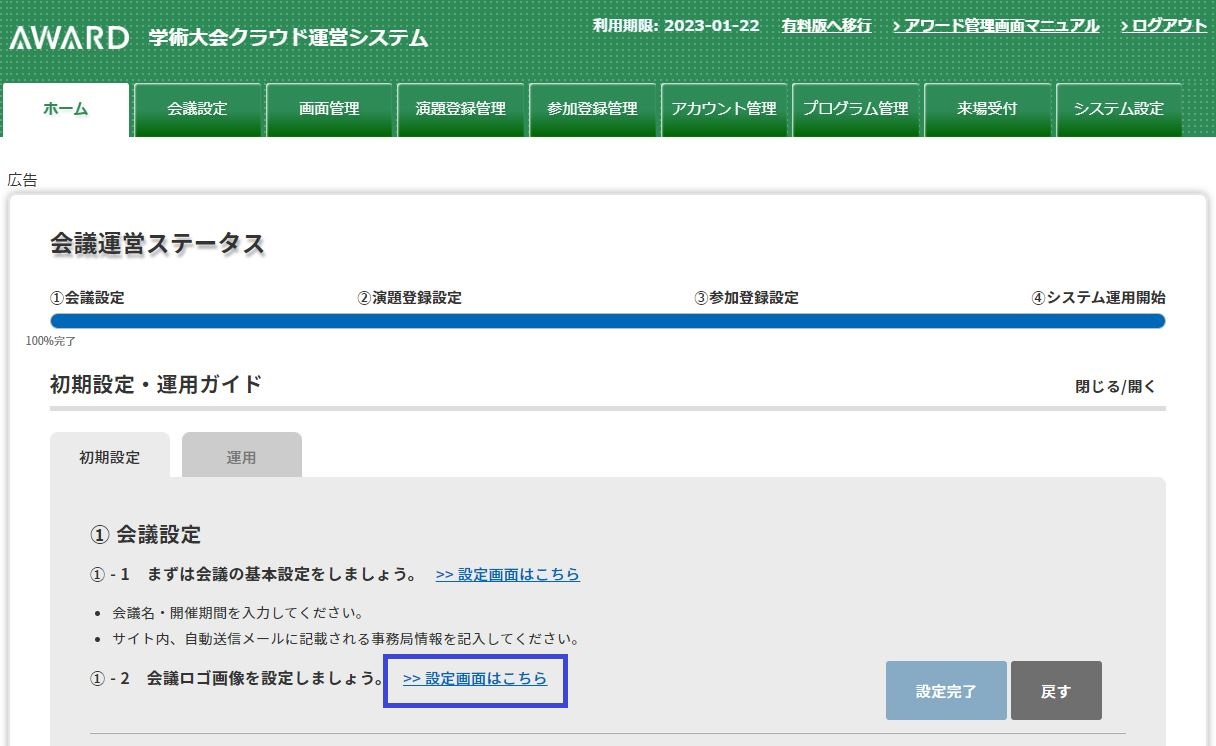The width and height of the screenshot is (1216, 746).
Task: Open アワード管理画面マニュアル link
Action: point(996,25)
